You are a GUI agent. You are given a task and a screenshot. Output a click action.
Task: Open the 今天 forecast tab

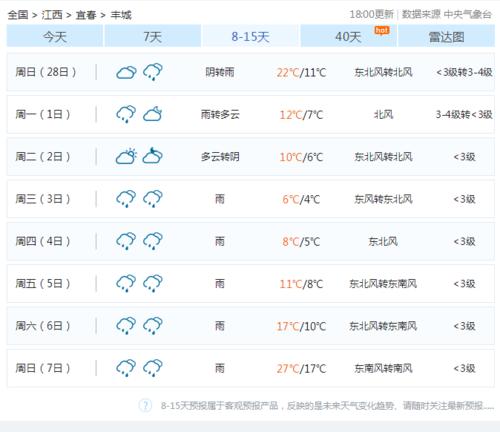(55, 36)
